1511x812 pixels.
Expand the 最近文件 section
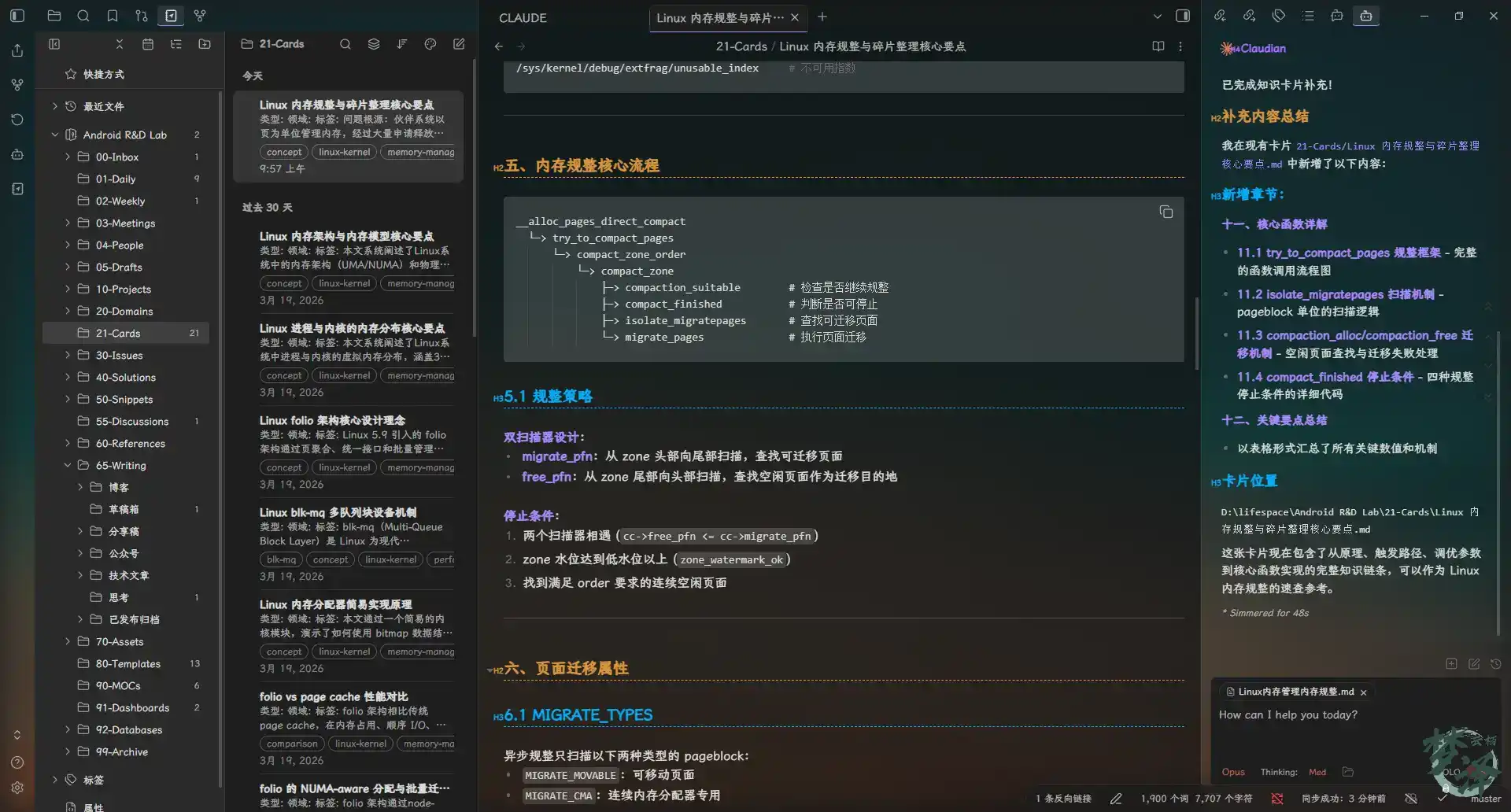tap(54, 106)
